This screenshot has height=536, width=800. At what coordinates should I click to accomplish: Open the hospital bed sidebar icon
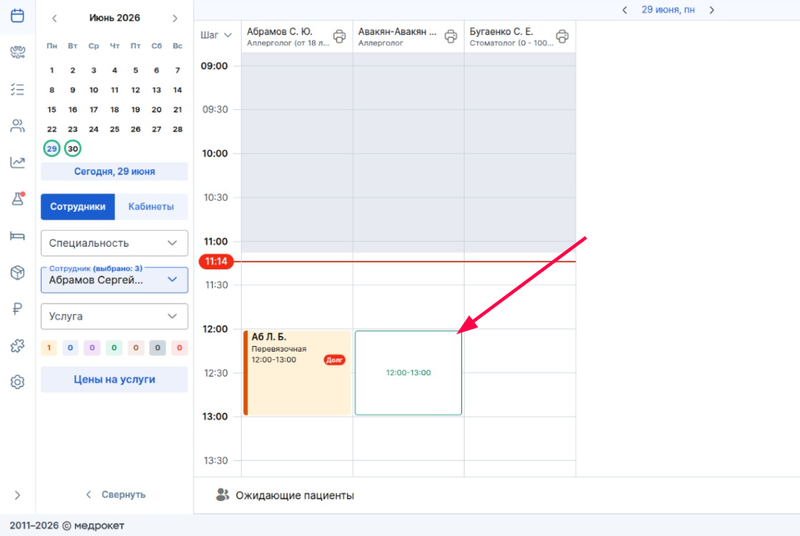[17, 236]
